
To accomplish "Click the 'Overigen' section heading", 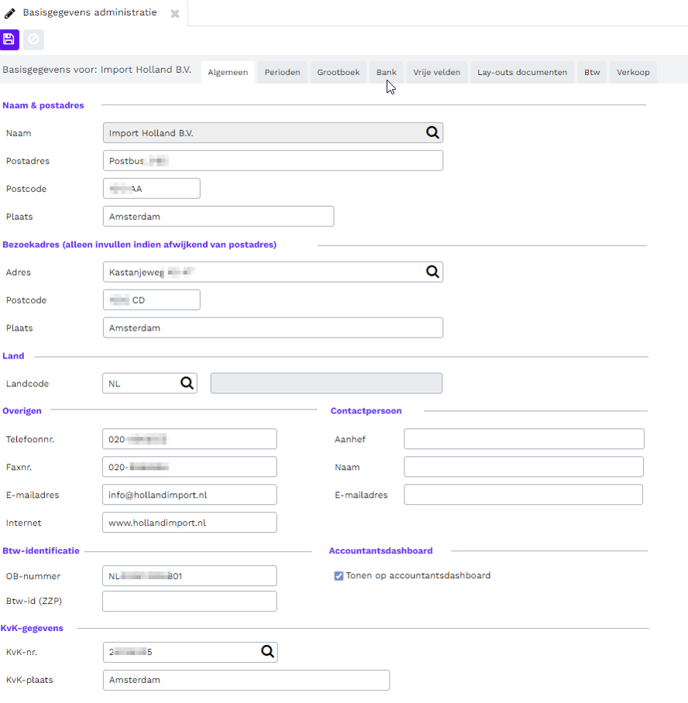I will (x=22, y=411).
